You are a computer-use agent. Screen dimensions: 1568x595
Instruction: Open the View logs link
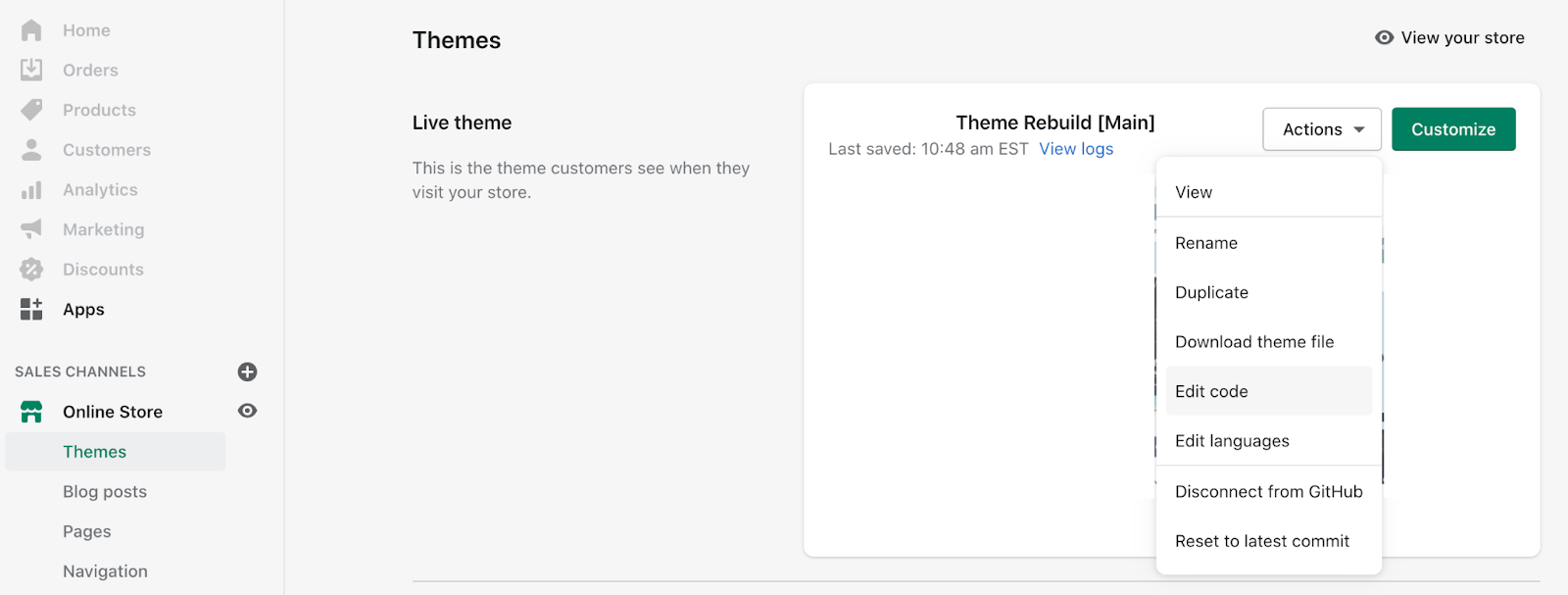click(1076, 149)
